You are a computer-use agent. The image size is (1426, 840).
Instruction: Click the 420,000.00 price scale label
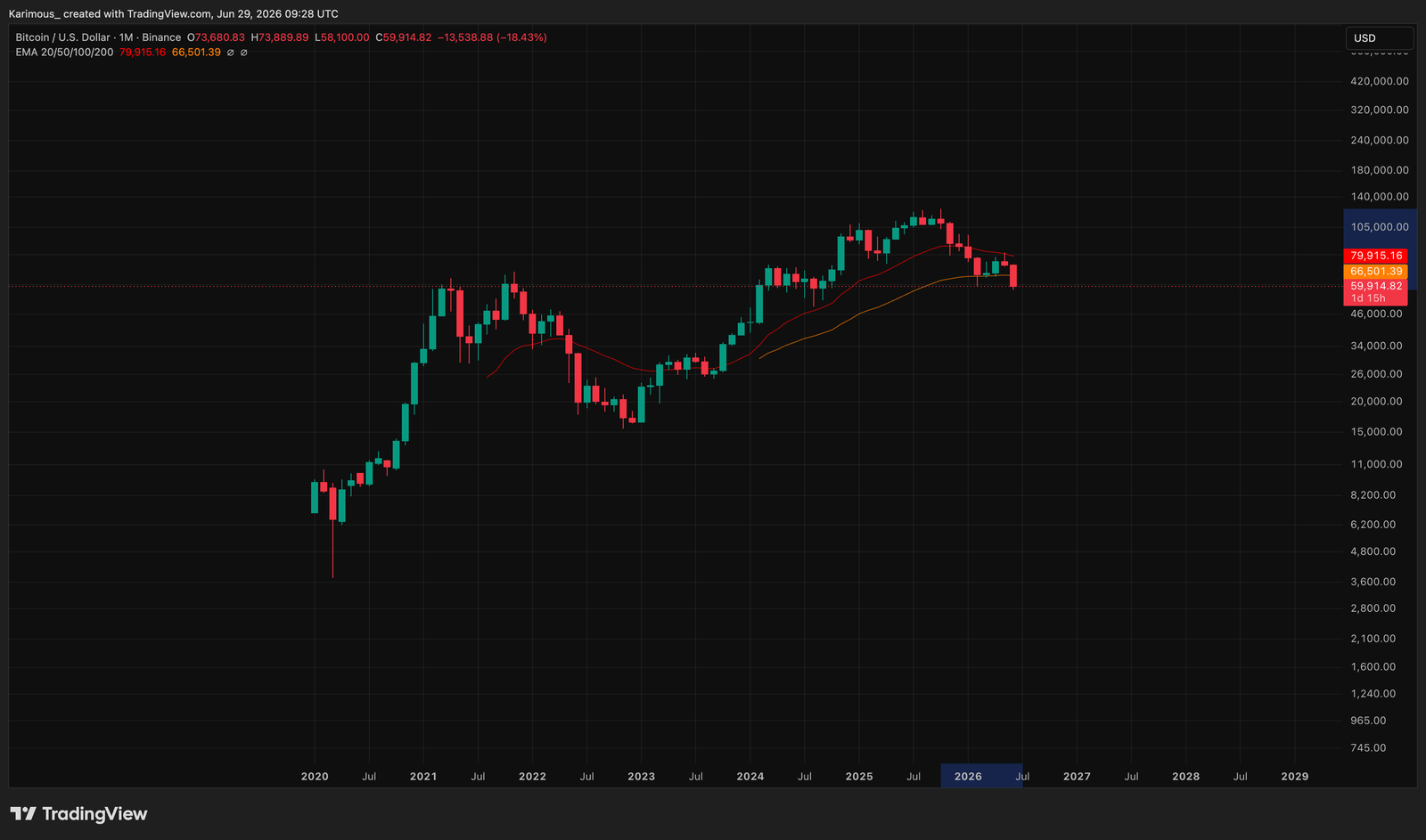pyautogui.click(x=1380, y=81)
